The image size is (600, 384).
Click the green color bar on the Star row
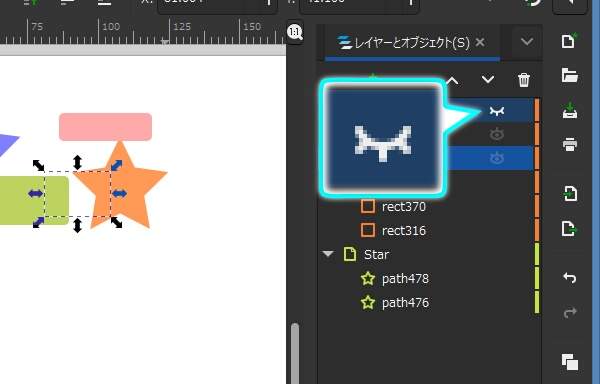pos(537,254)
